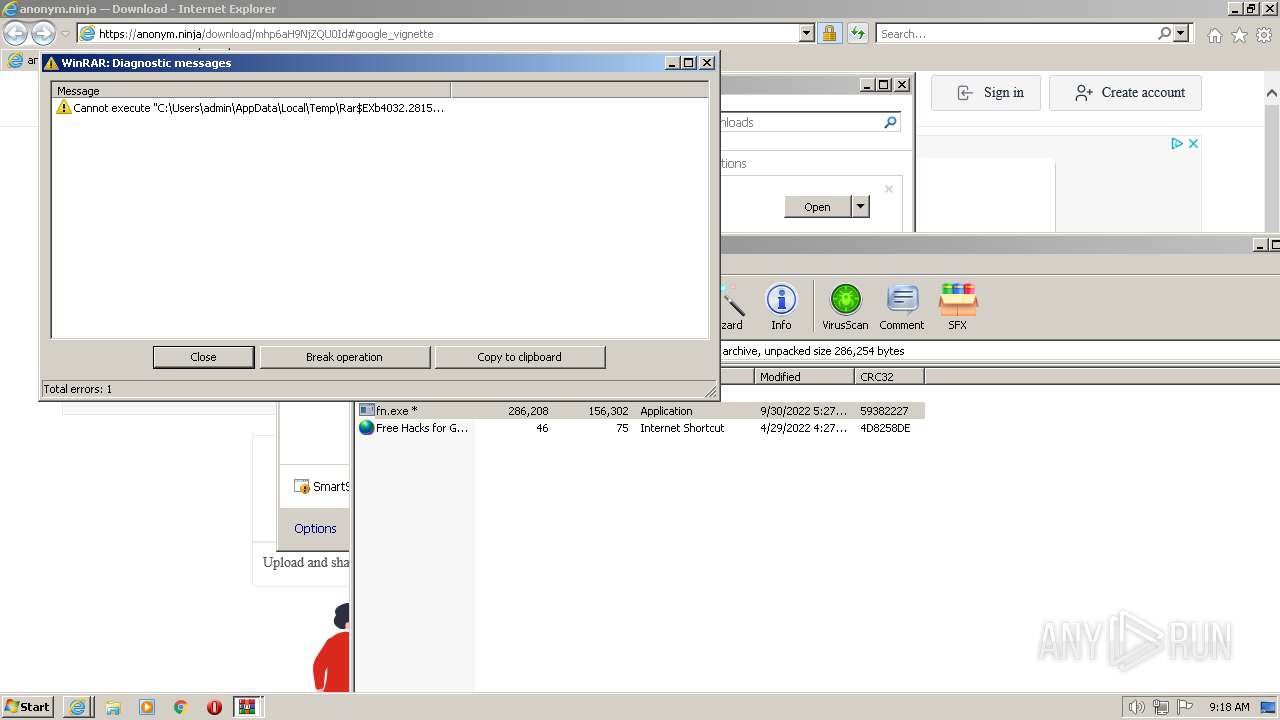
Task: Expand the address bar autocomplete dropdown
Action: coord(807,34)
